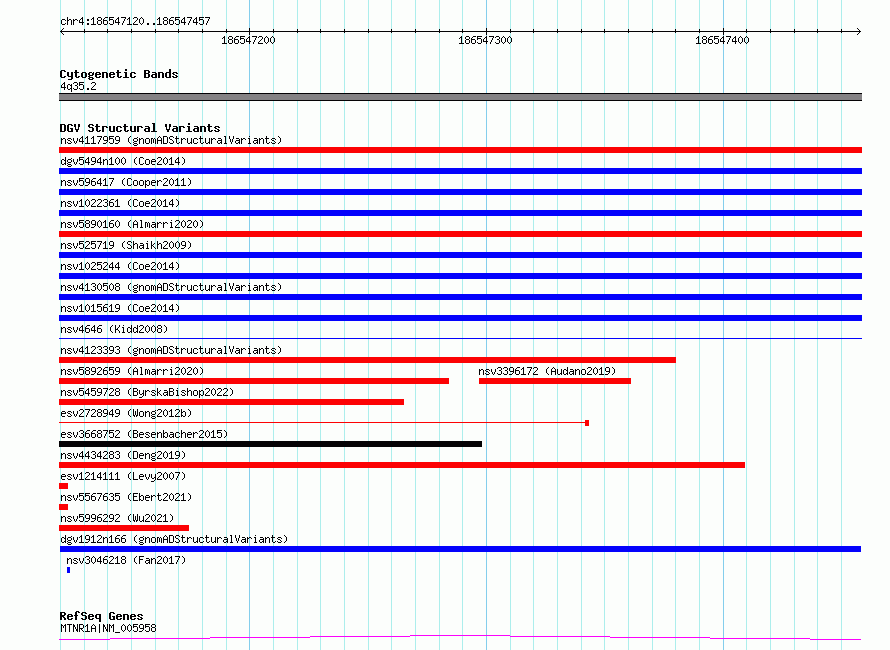Screen dimensions: 890x650
Task: Click the red bar for nsv3396172
Action: pos(555,381)
